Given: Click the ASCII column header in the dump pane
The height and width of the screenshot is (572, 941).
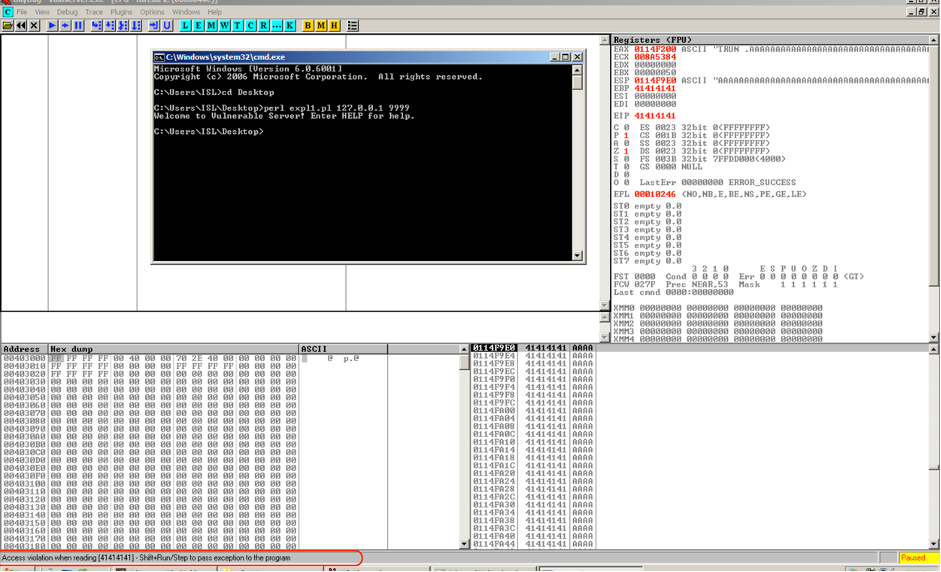Looking at the screenshot, I should point(343,349).
